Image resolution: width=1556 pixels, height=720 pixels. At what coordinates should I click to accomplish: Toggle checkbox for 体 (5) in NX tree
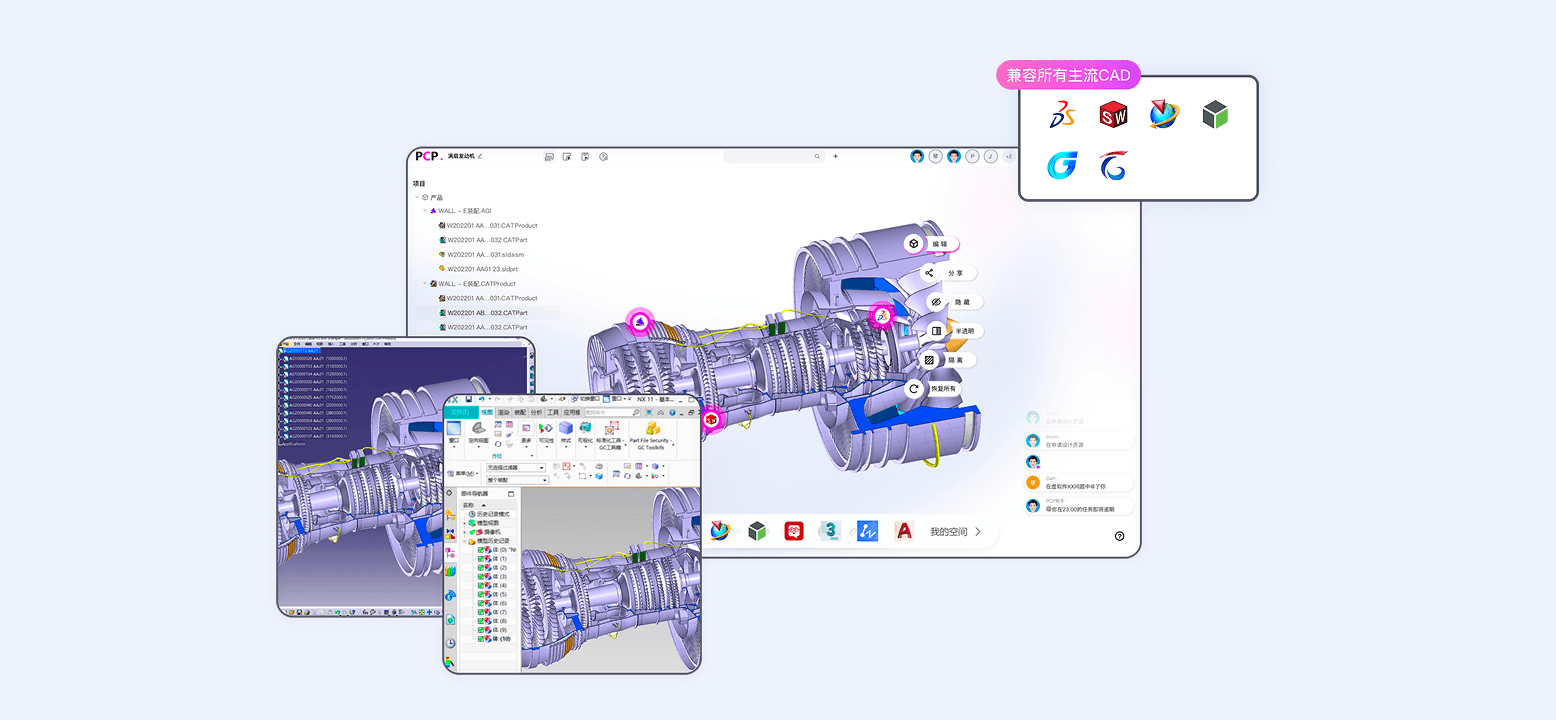click(481, 594)
